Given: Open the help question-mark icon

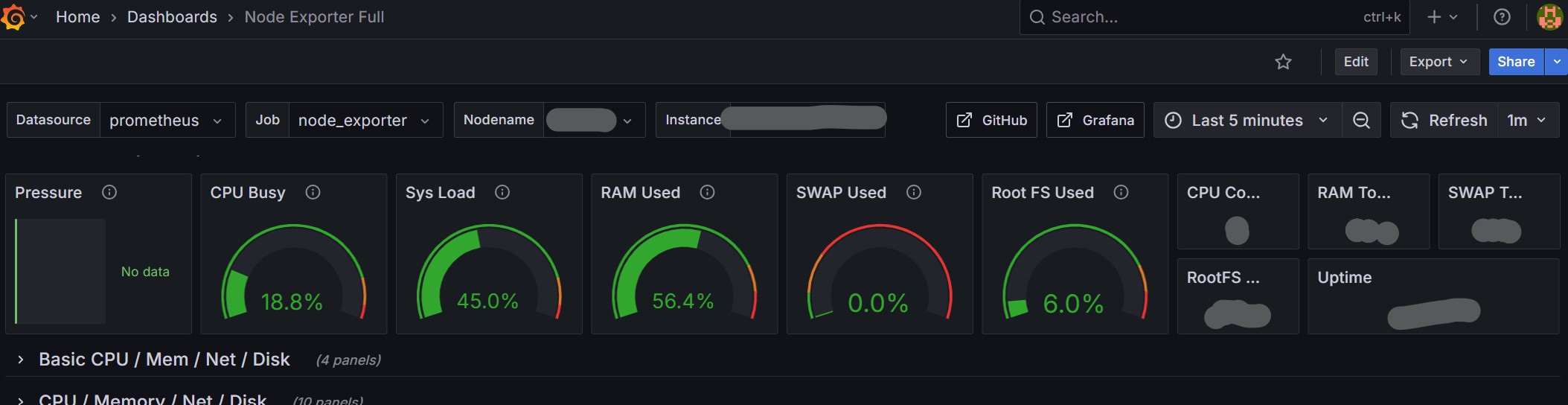Looking at the screenshot, I should click(1502, 17).
